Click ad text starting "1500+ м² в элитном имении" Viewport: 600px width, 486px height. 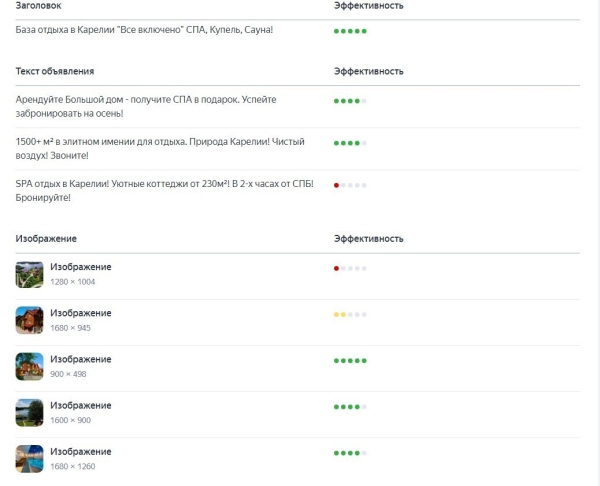(160, 148)
